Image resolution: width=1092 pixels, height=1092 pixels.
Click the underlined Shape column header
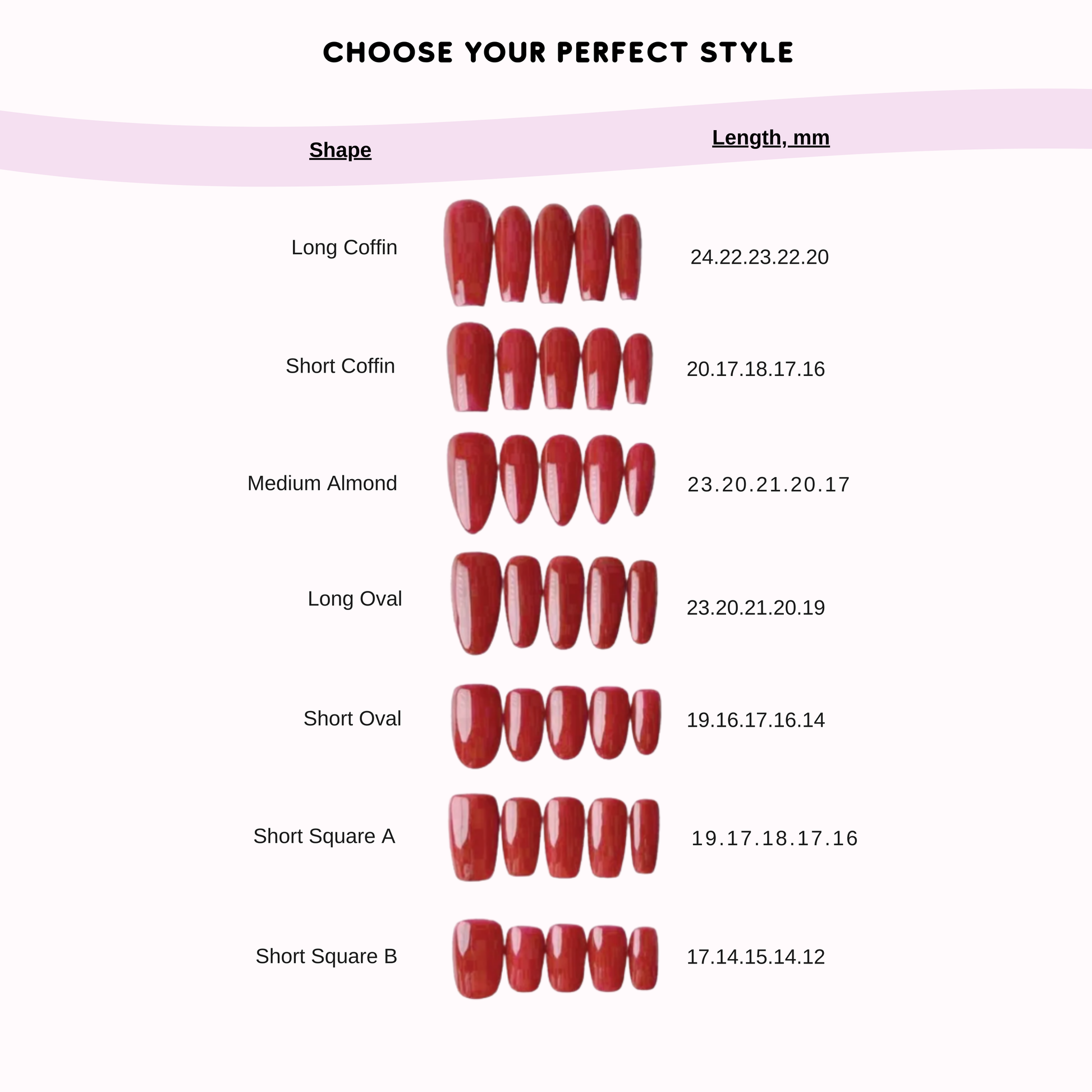[x=340, y=150]
